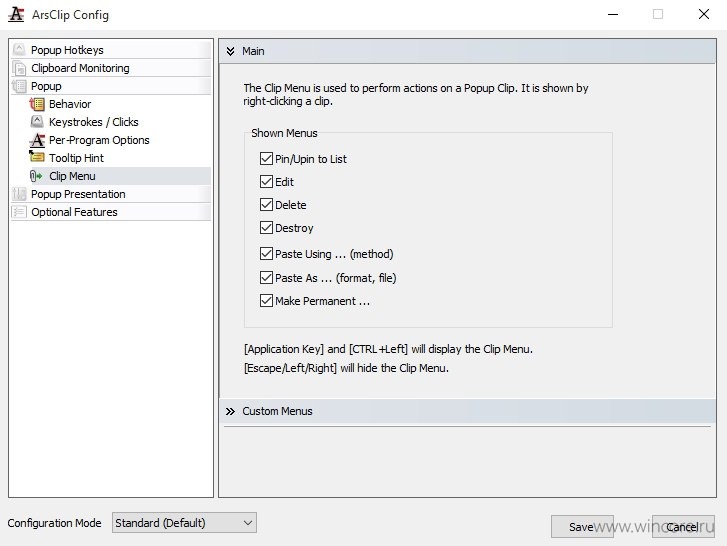The height and width of the screenshot is (546, 727).
Task: Select Per-Program Options item
Action: [x=99, y=140]
